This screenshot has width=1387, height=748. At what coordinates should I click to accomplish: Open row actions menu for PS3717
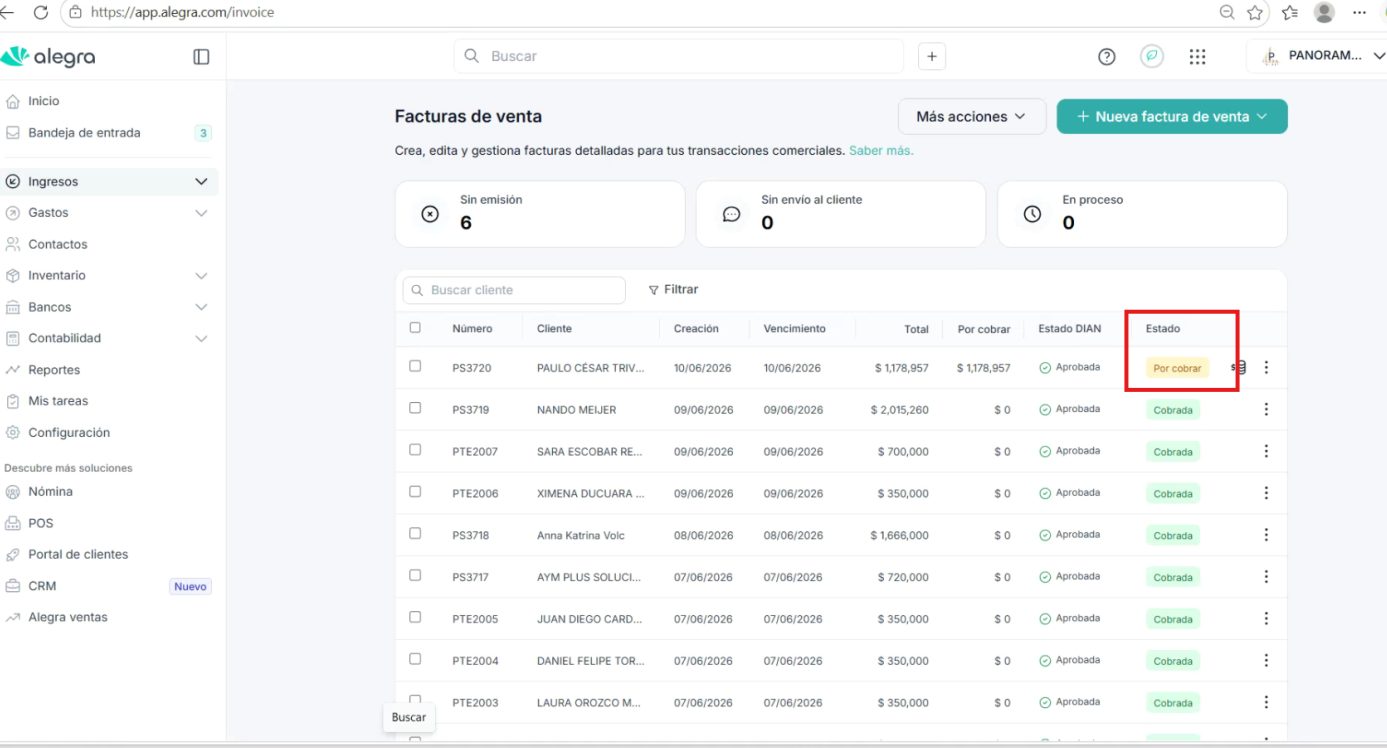tap(1266, 577)
